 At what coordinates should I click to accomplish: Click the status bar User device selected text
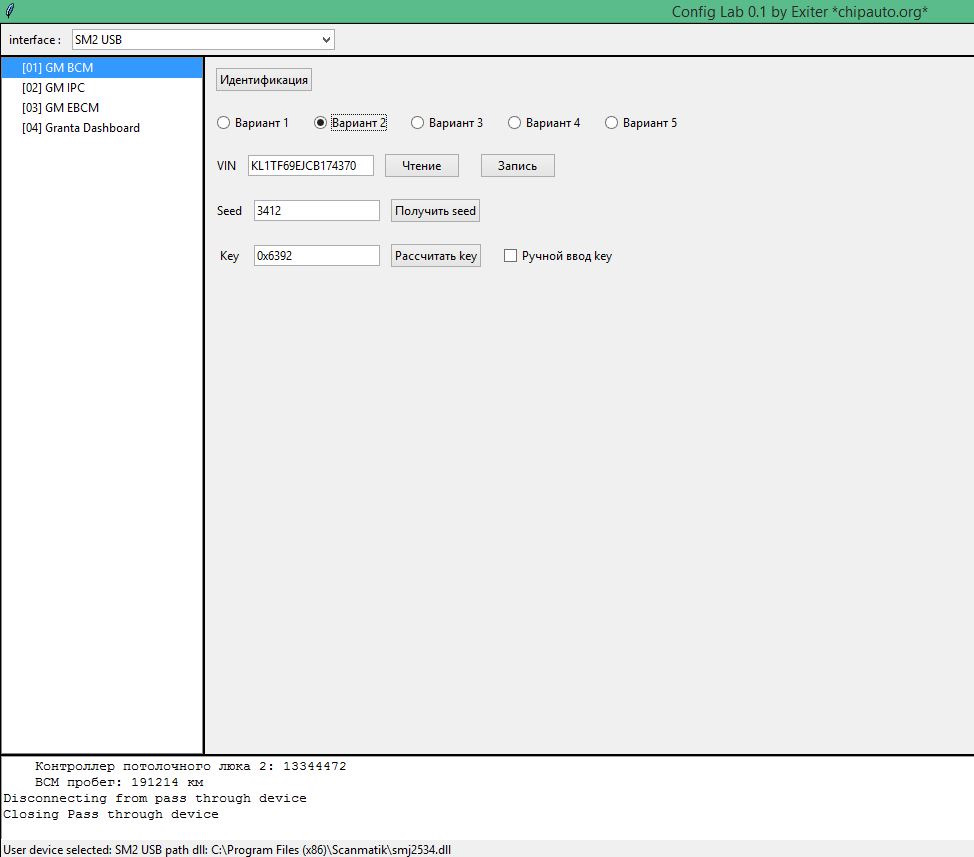[227, 850]
